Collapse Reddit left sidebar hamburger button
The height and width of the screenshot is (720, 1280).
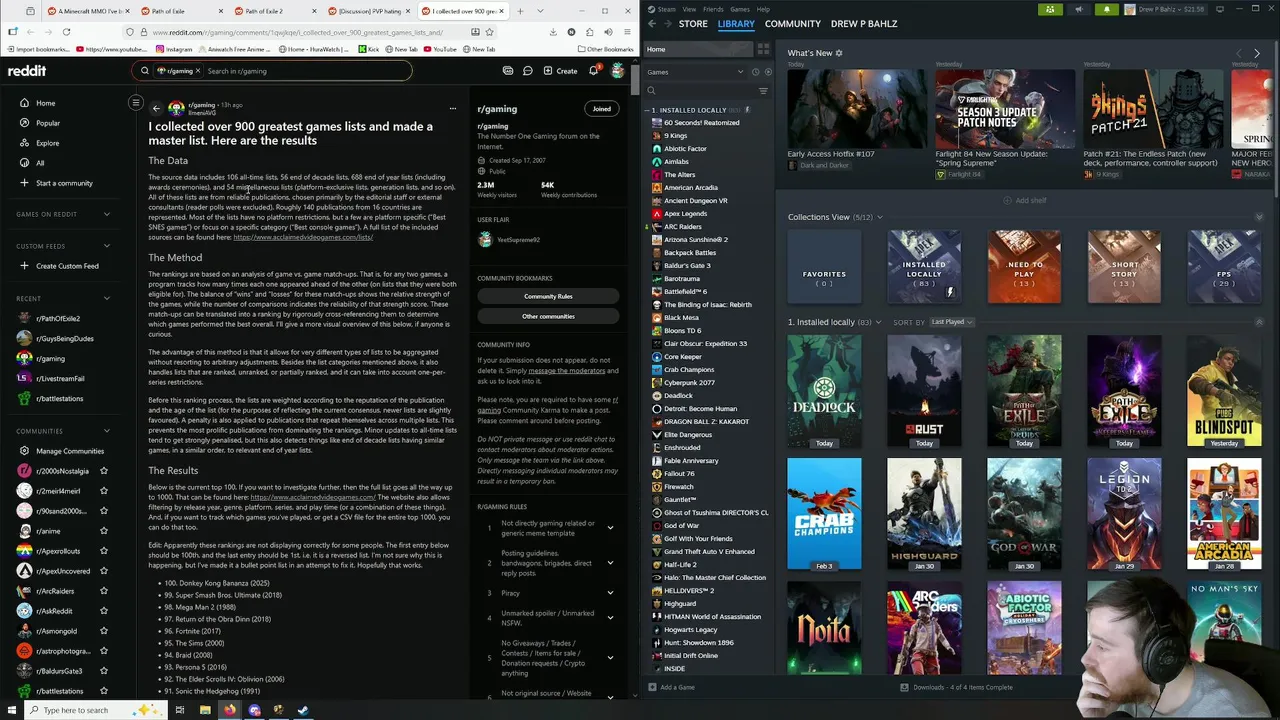pos(136,103)
